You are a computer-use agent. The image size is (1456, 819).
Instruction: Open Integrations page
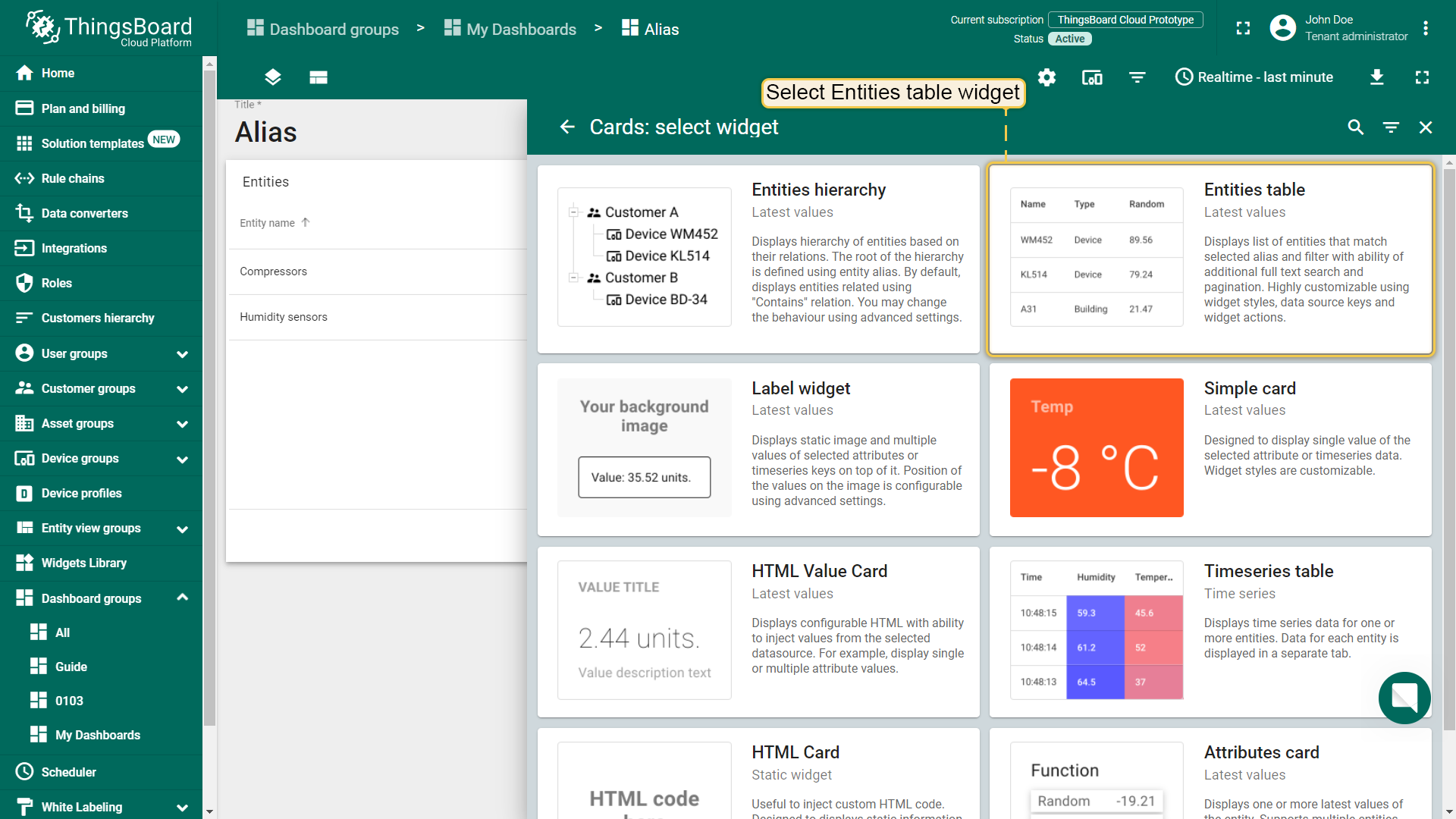coord(101,248)
